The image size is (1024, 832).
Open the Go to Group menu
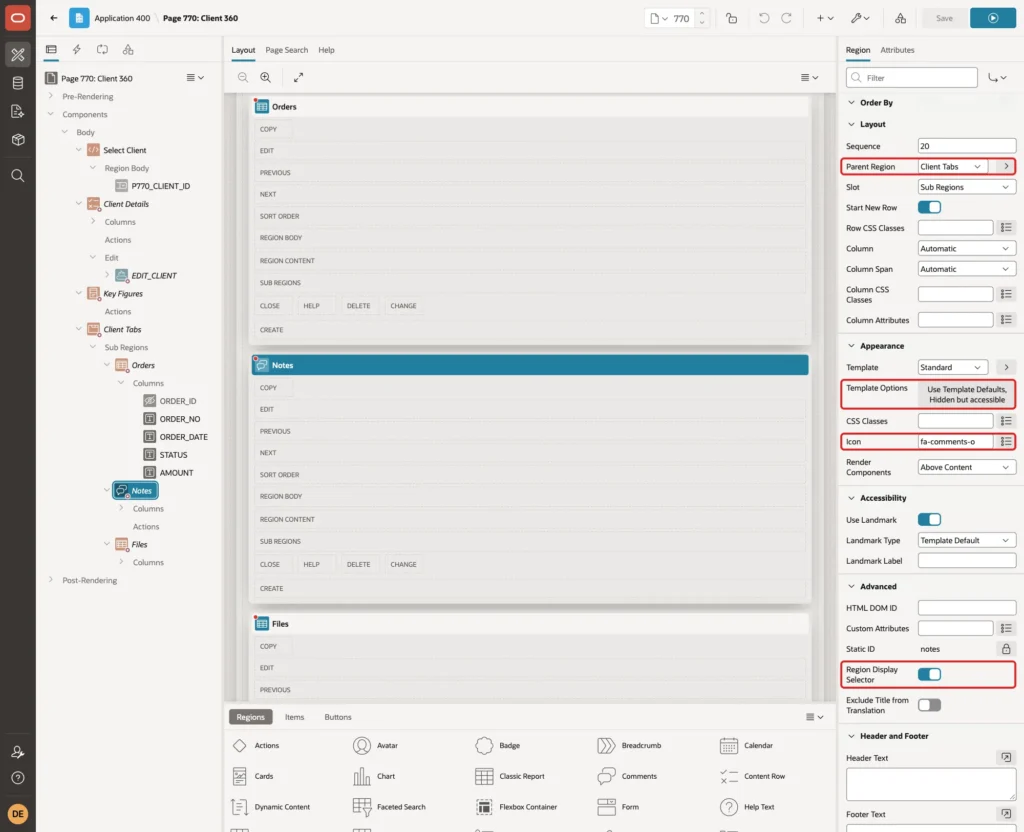pyautogui.click(x=997, y=78)
